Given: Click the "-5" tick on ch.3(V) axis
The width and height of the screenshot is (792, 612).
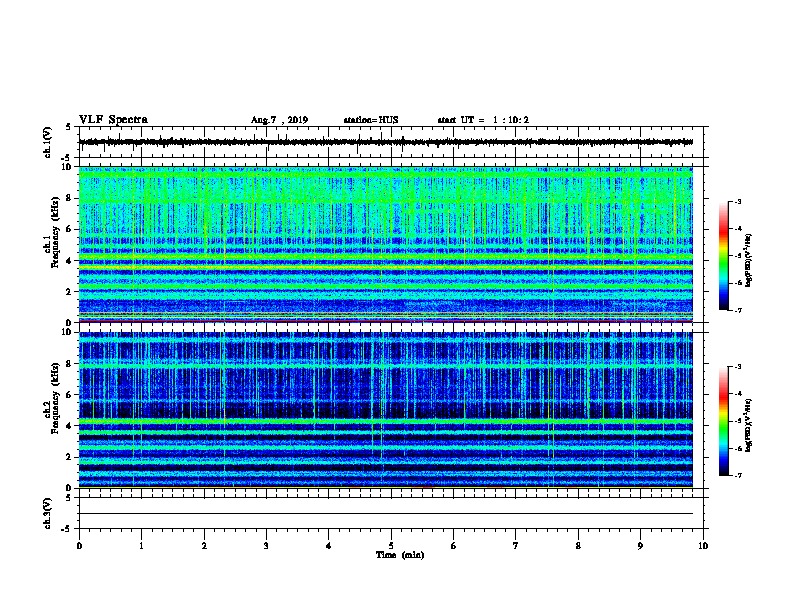Looking at the screenshot, I should (x=67, y=529).
